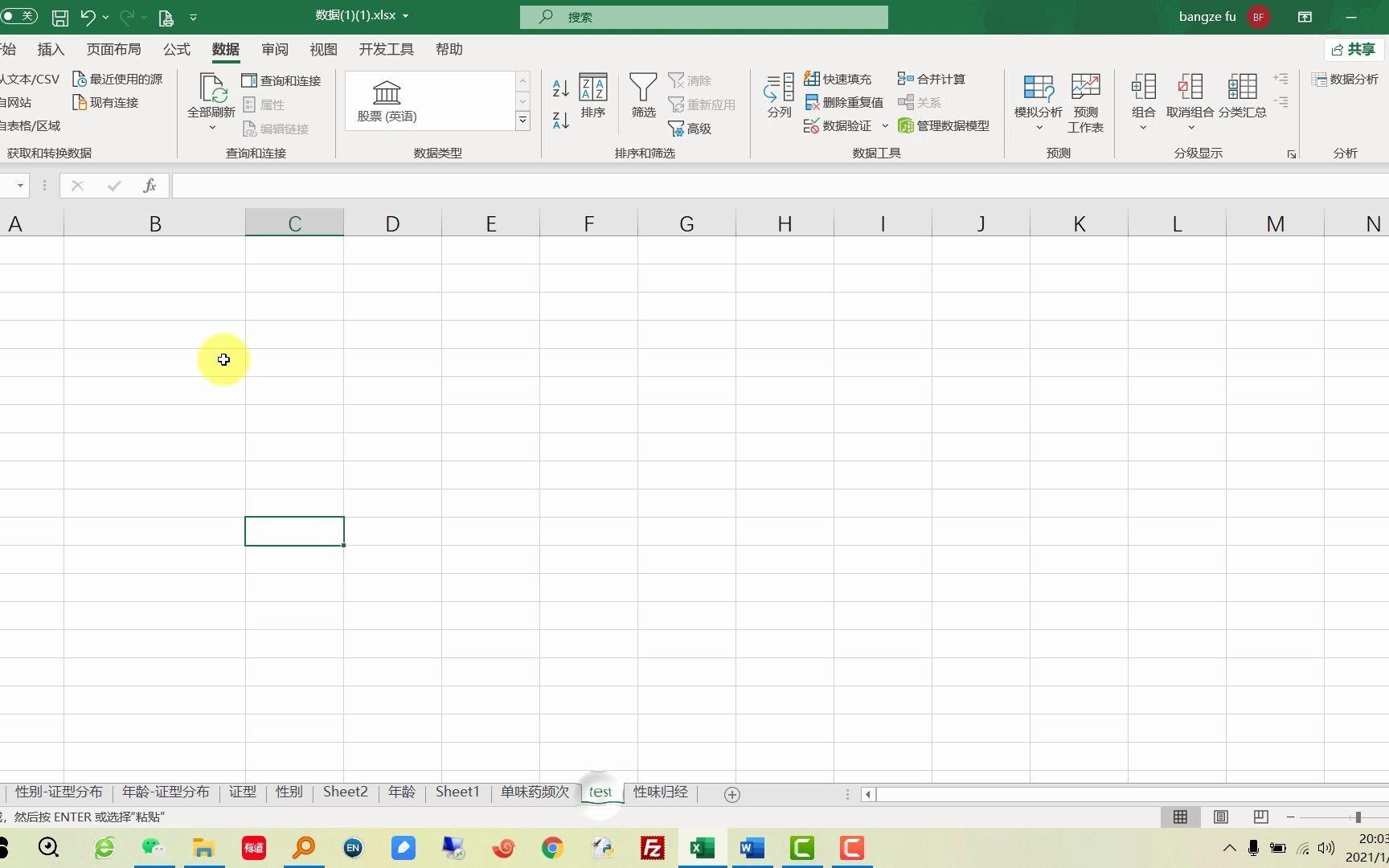
Task: Open the Review (审阅) tab
Action: (275, 49)
